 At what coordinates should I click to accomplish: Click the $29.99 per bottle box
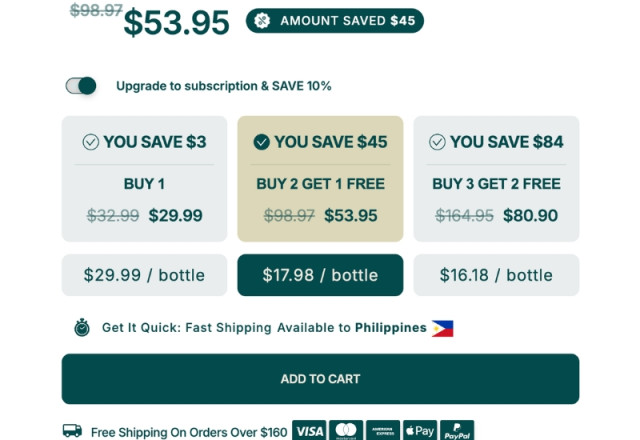point(144,275)
